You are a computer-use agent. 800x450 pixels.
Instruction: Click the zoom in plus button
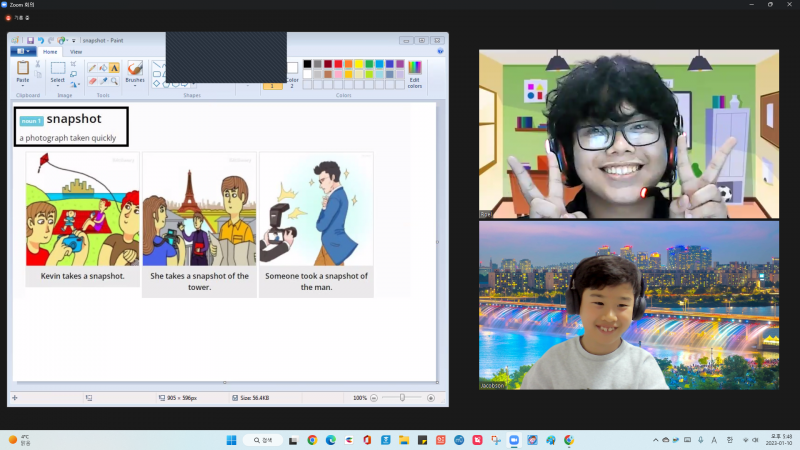430,397
